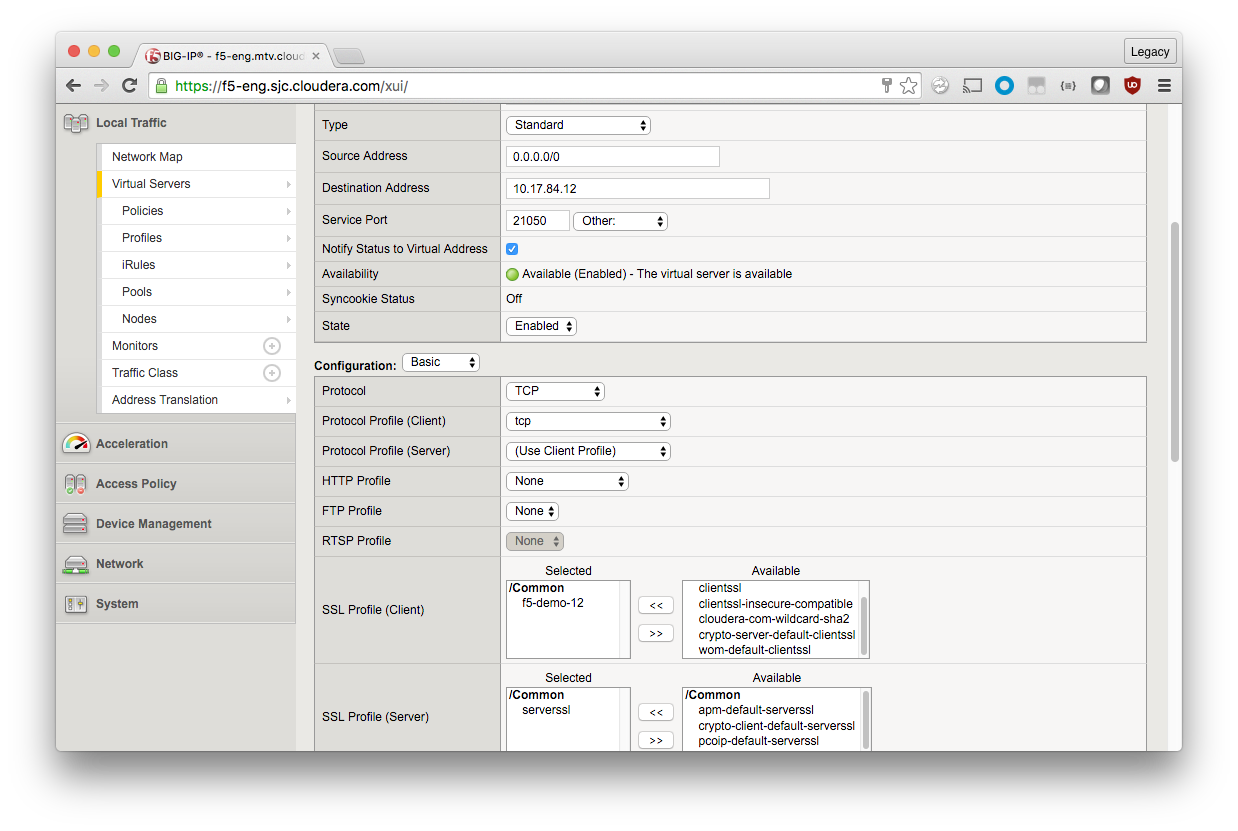Change the State dropdown from Enabled
This screenshot has width=1238, height=831.
pyautogui.click(x=541, y=326)
